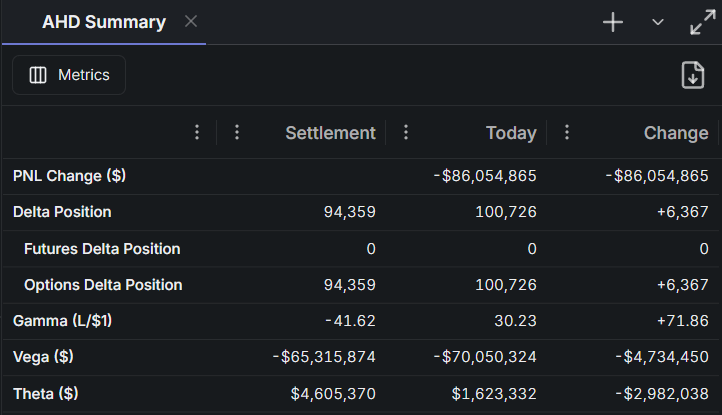The width and height of the screenshot is (722, 415).
Task: Sort by Settlement column header
Action: click(x=331, y=133)
